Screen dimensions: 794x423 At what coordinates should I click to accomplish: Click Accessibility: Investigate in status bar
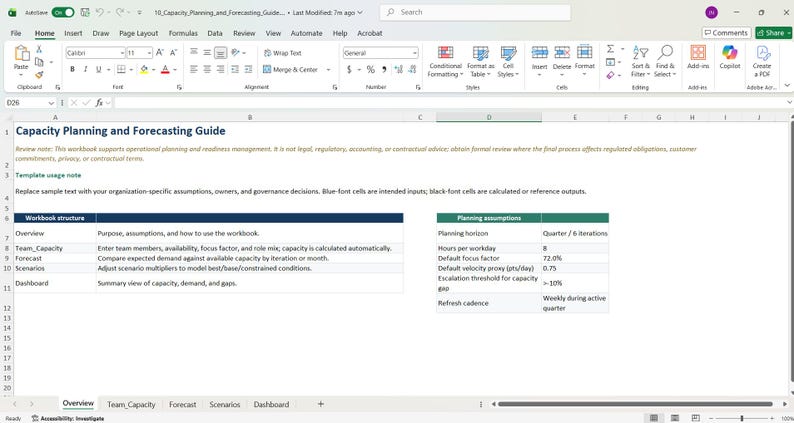[68, 418]
